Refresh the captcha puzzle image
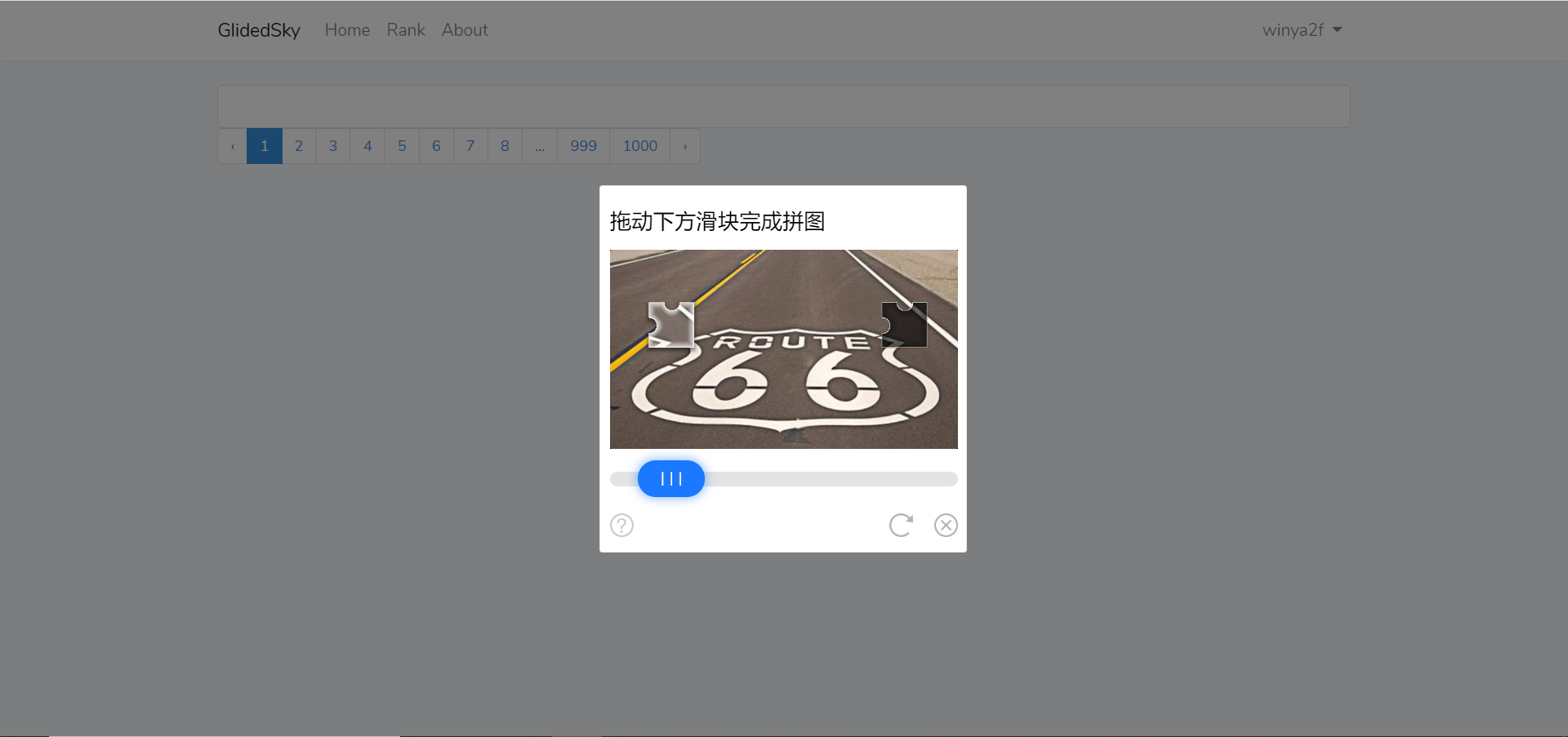1568x737 pixels. coord(901,525)
